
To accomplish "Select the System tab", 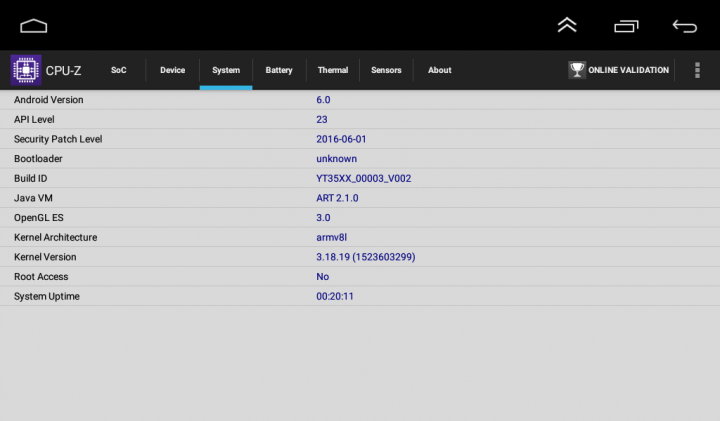I will coord(226,70).
